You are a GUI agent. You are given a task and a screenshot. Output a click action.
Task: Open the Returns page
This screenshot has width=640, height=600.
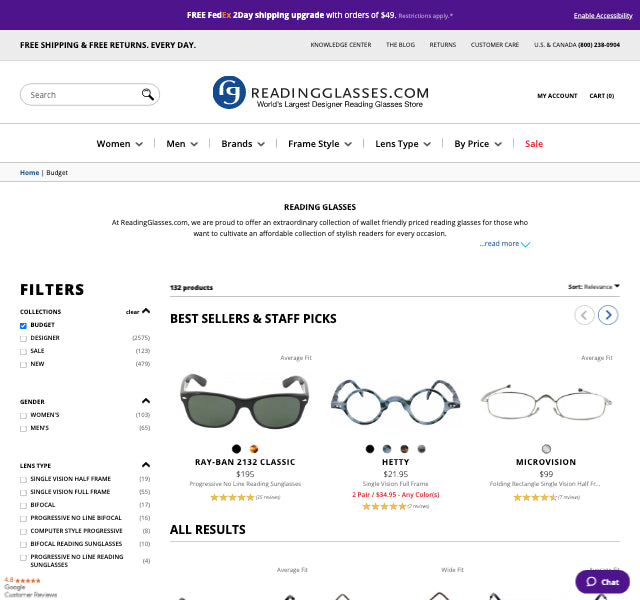(442, 45)
